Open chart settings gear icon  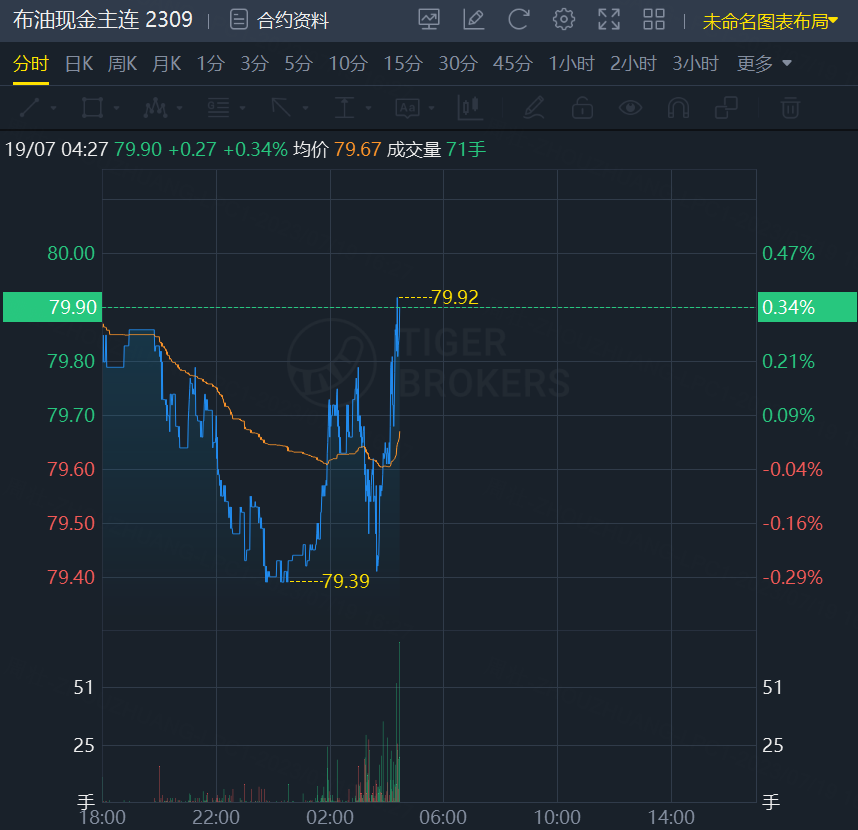point(564,20)
